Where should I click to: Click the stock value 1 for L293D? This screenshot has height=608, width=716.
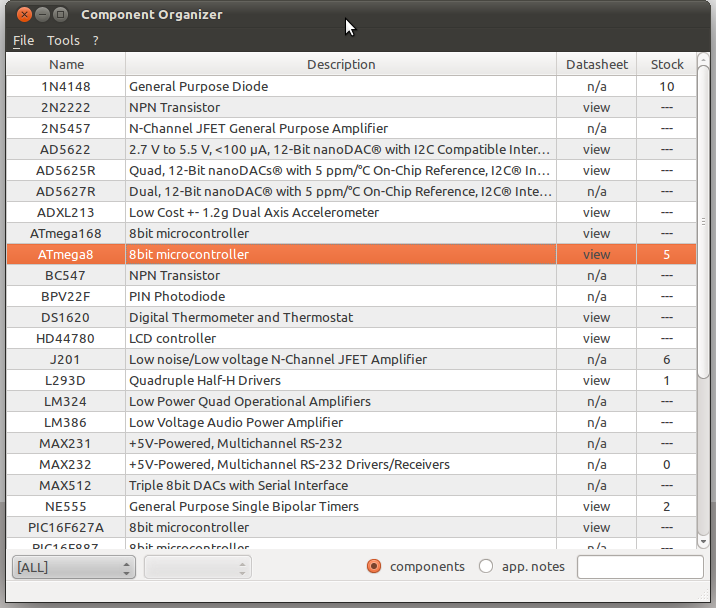[x=667, y=381]
